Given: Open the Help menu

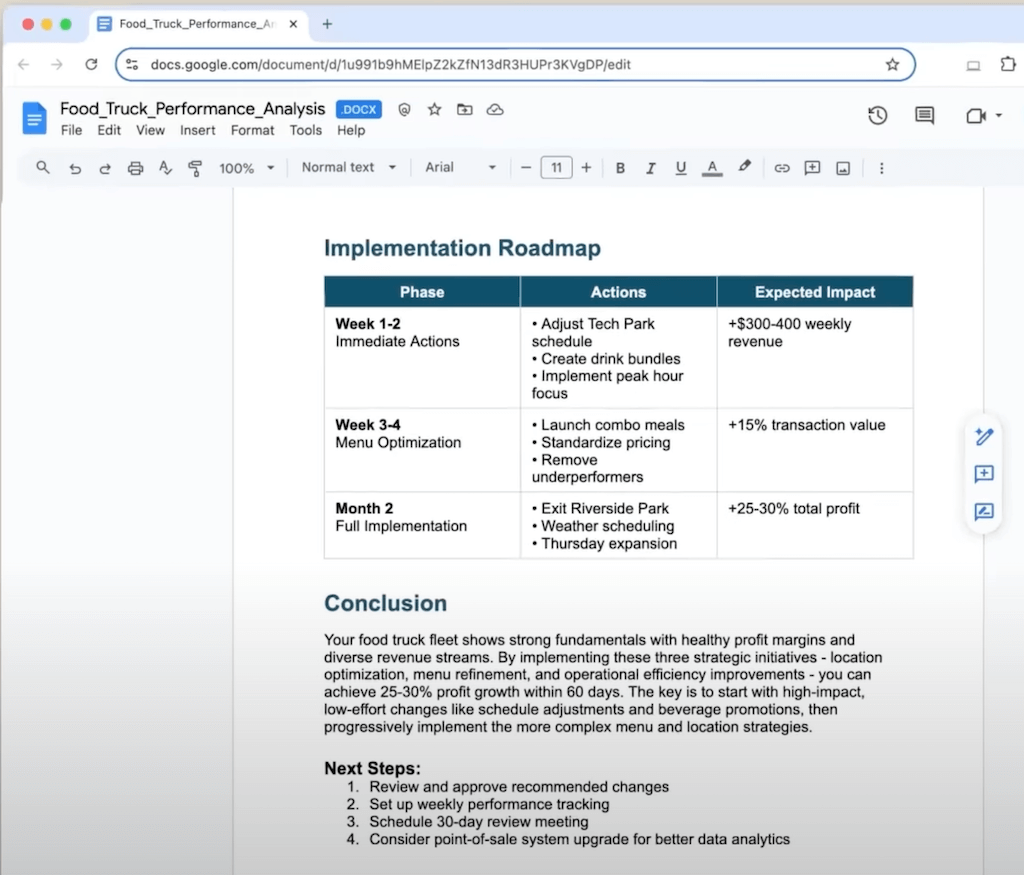Looking at the screenshot, I should [x=351, y=130].
